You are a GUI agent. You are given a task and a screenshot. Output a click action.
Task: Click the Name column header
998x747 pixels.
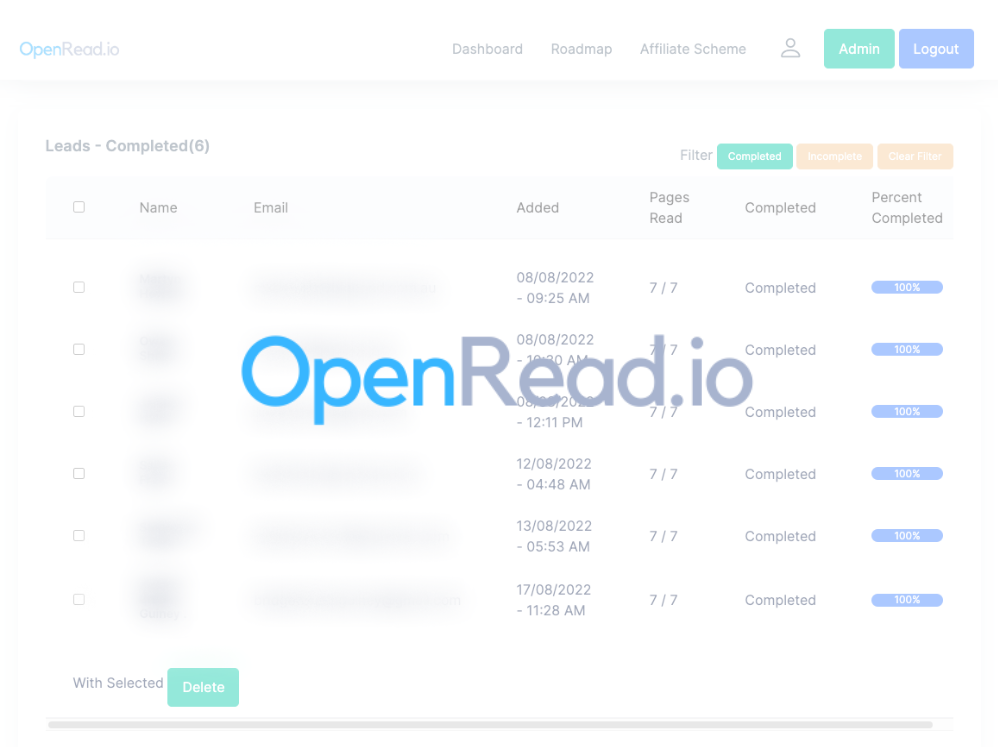158,207
